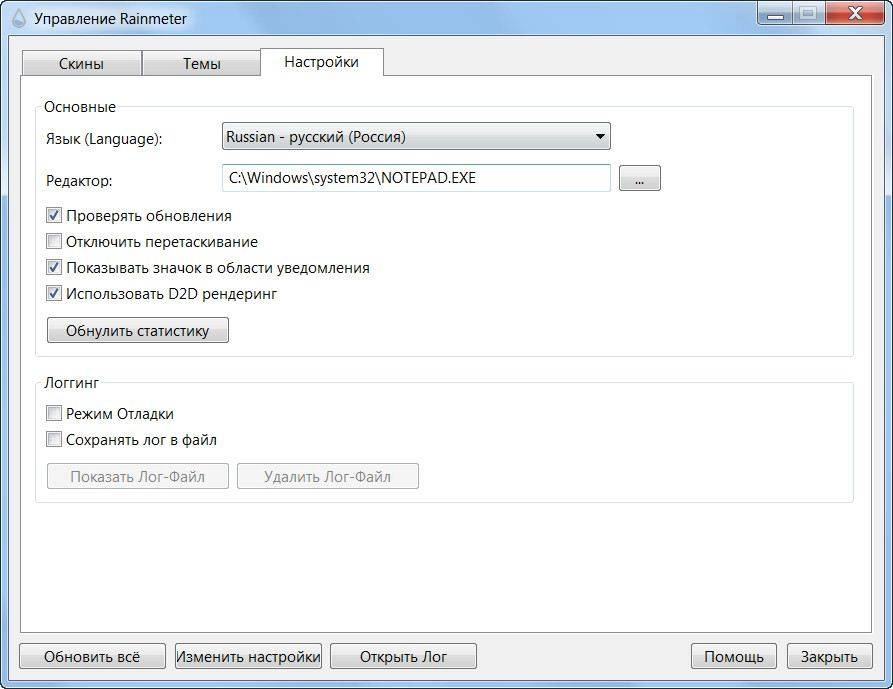Enable Отключить перетаскивание checkbox
This screenshot has width=893, height=689.
(54, 241)
